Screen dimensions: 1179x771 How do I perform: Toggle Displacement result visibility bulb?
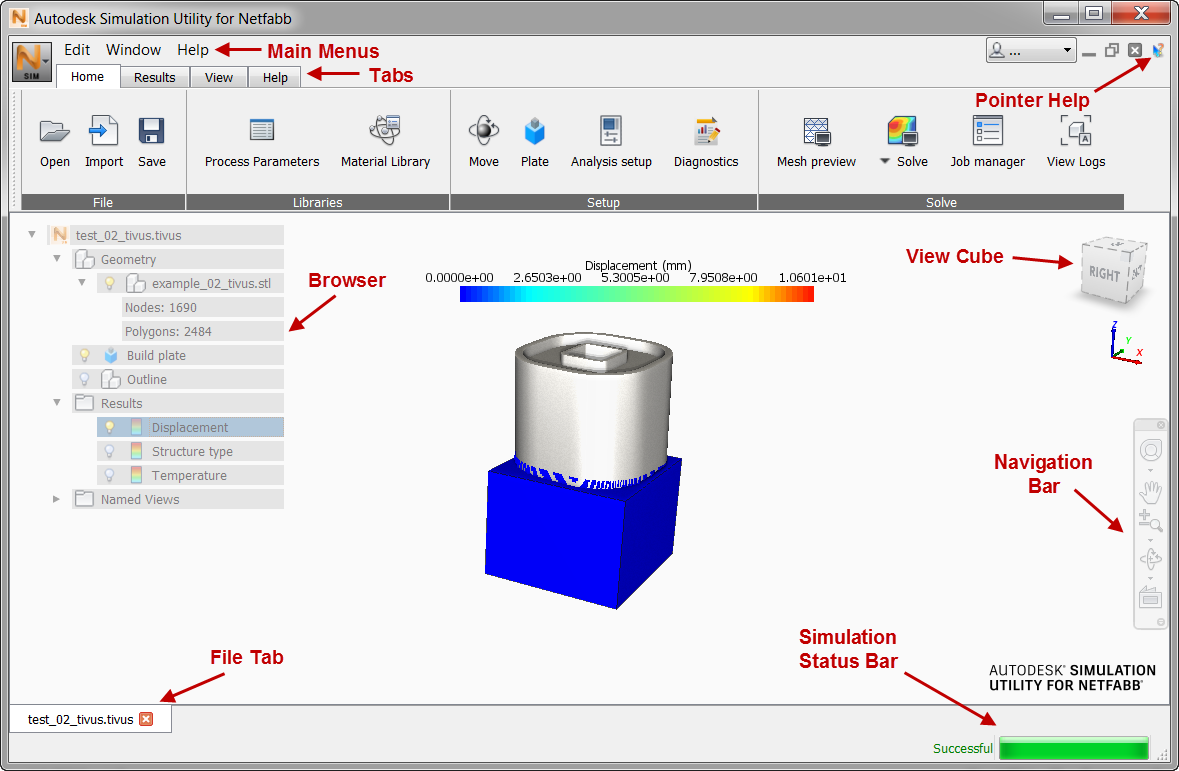tap(109, 427)
